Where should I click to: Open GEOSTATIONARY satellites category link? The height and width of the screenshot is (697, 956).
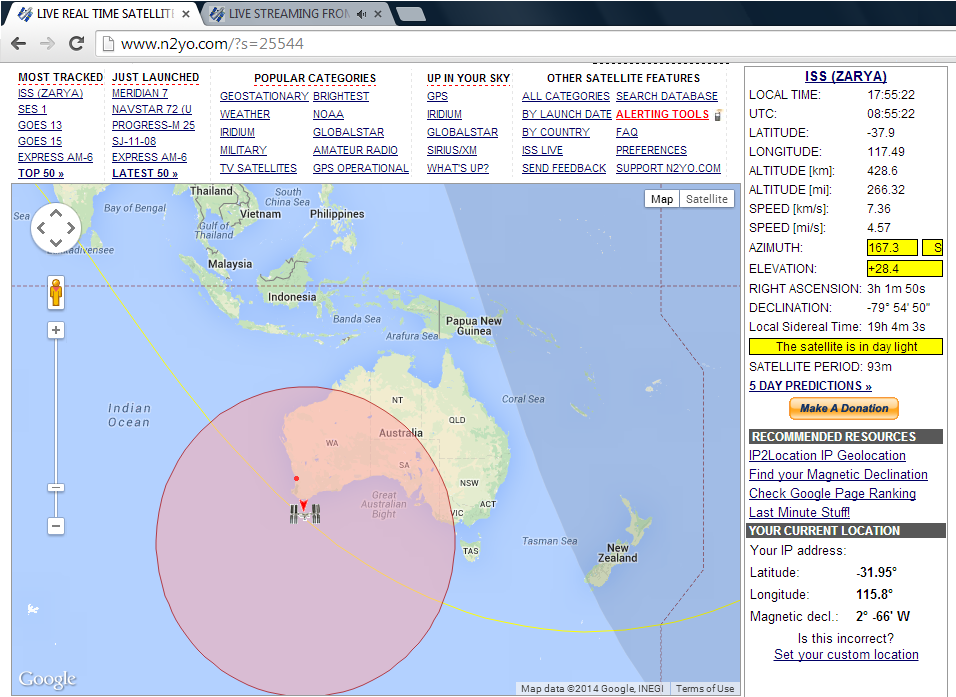[x=264, y=96]
